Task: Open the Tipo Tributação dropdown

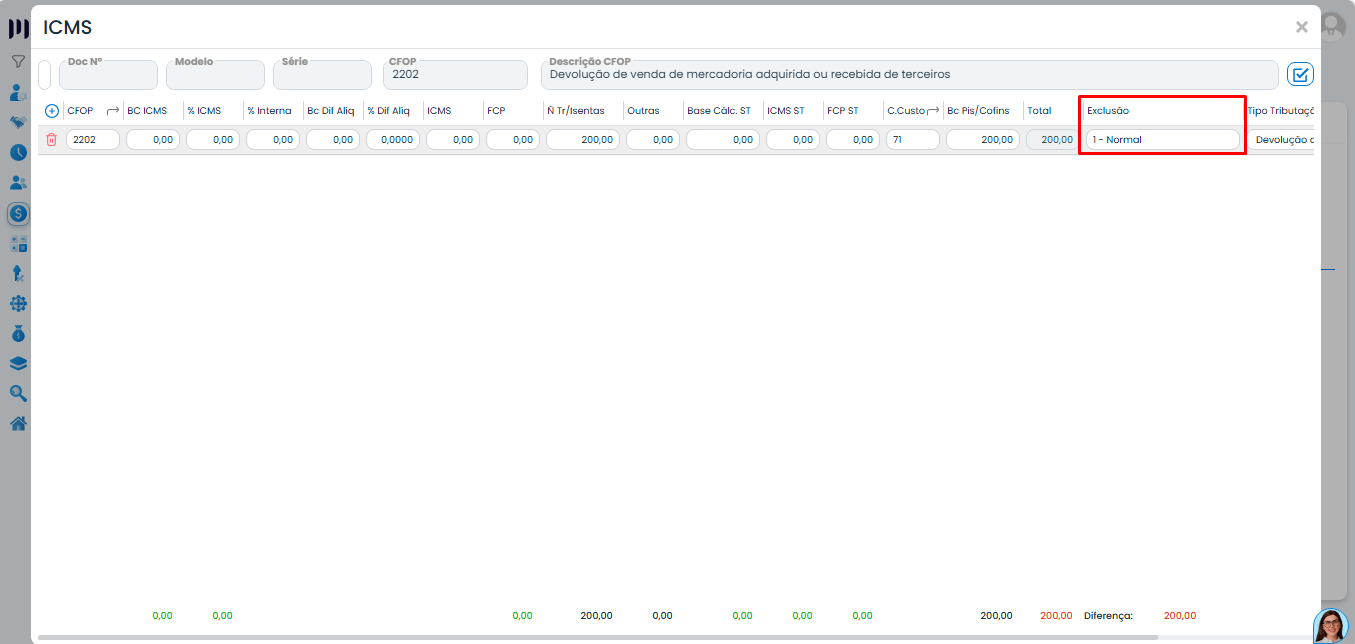Action: pos(1283,140)
